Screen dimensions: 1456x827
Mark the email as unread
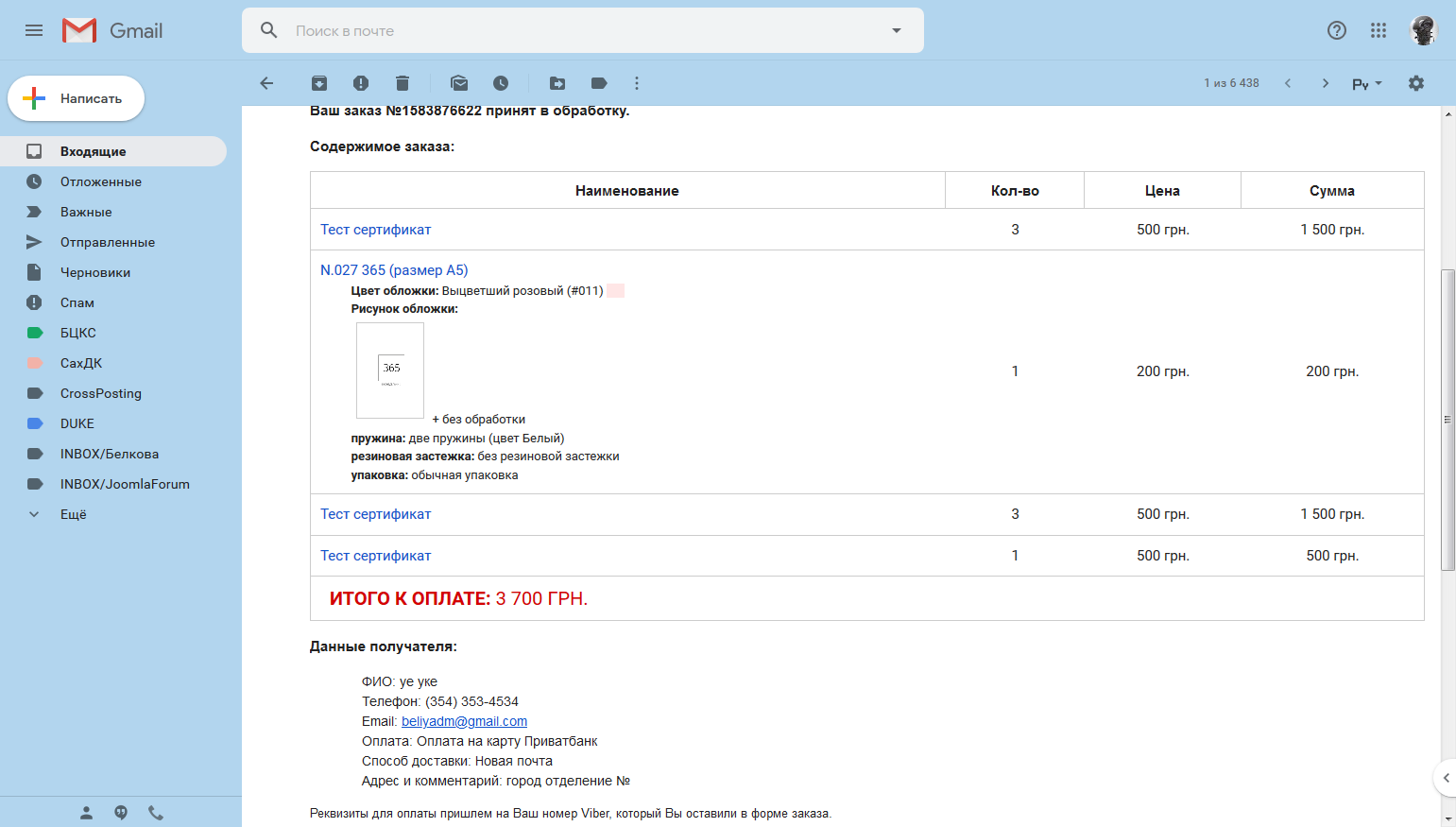(459, 83)
